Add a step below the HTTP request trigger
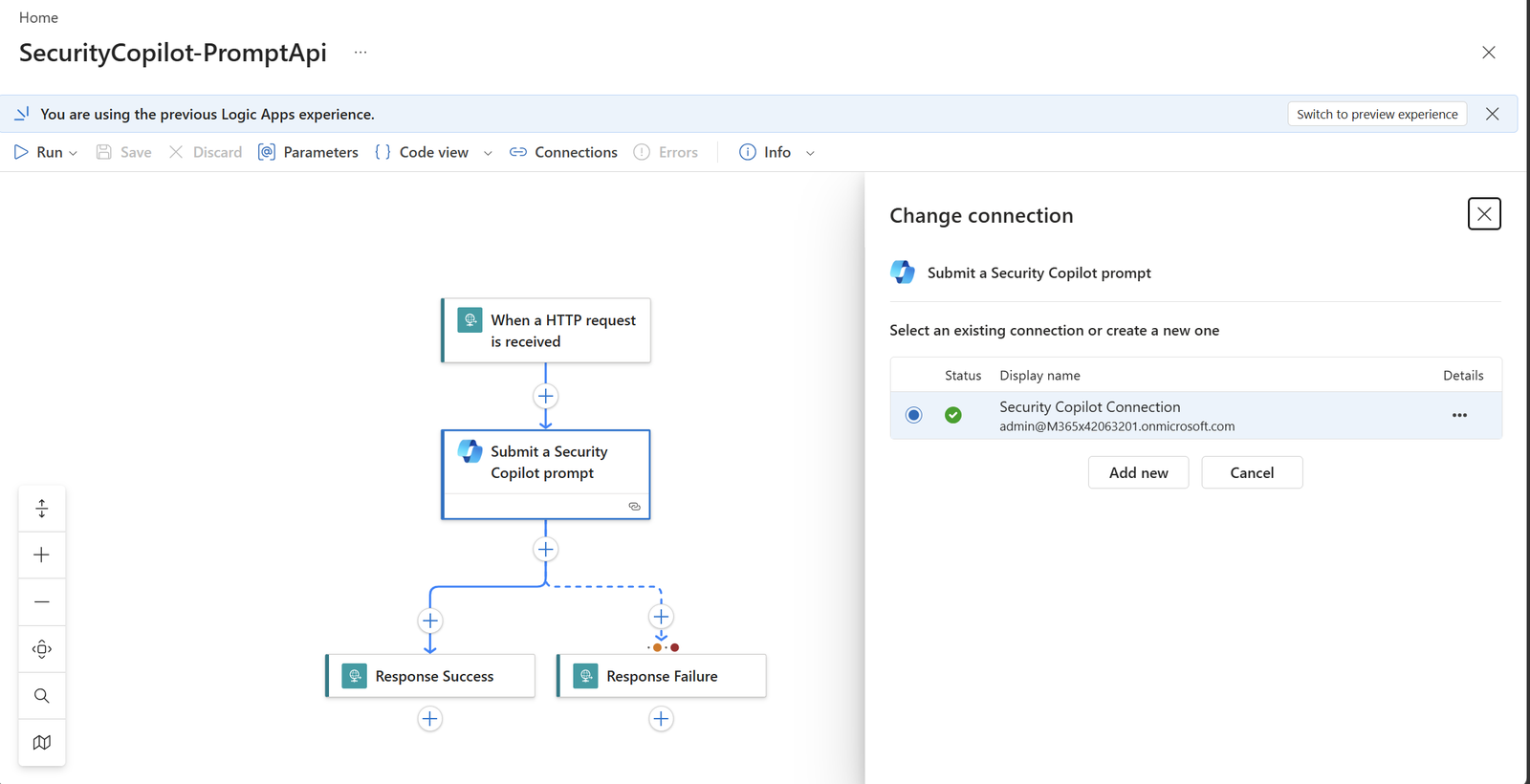The width and height of the screenshot is (1530, 784). coord(546,396)
